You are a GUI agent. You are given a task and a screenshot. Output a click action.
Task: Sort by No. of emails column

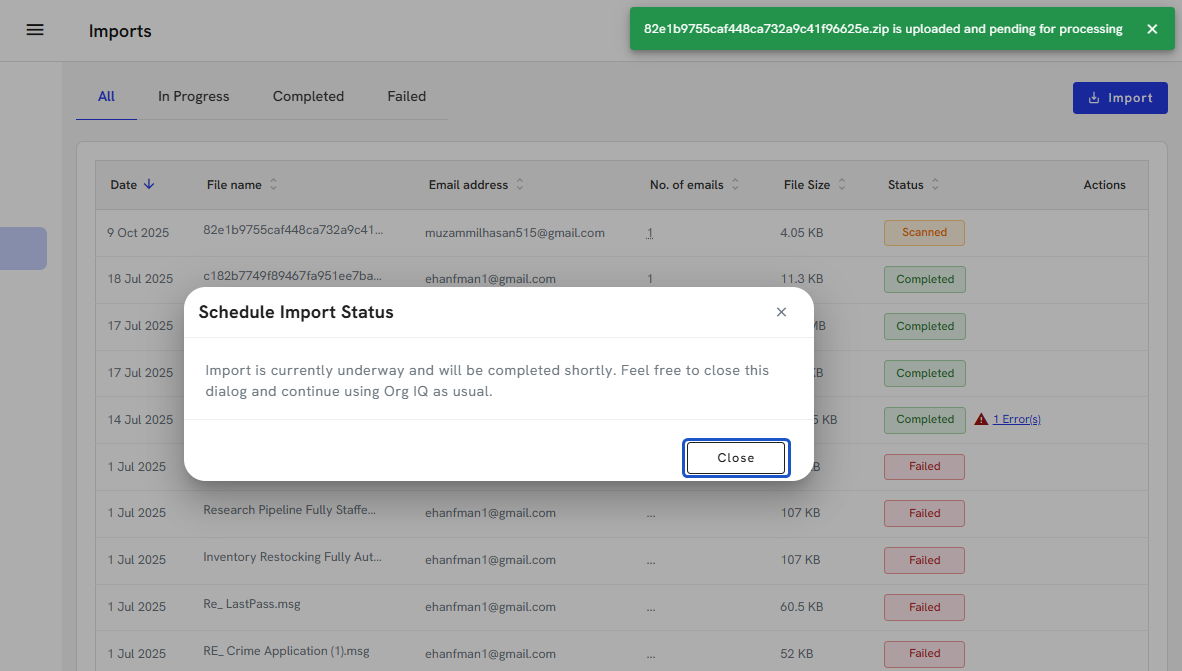click(735, 185)
